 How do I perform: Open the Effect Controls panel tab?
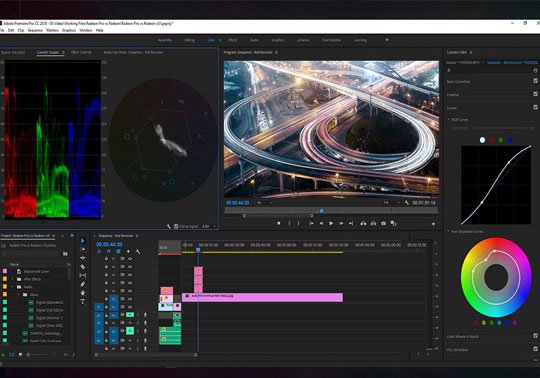pos(81,52)
